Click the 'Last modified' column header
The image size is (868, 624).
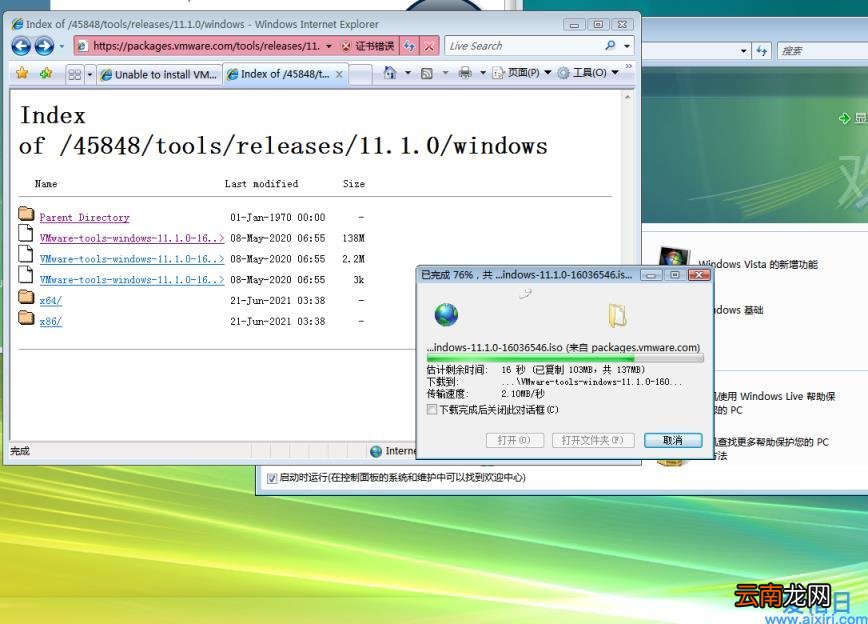click(x=261, y=184)
